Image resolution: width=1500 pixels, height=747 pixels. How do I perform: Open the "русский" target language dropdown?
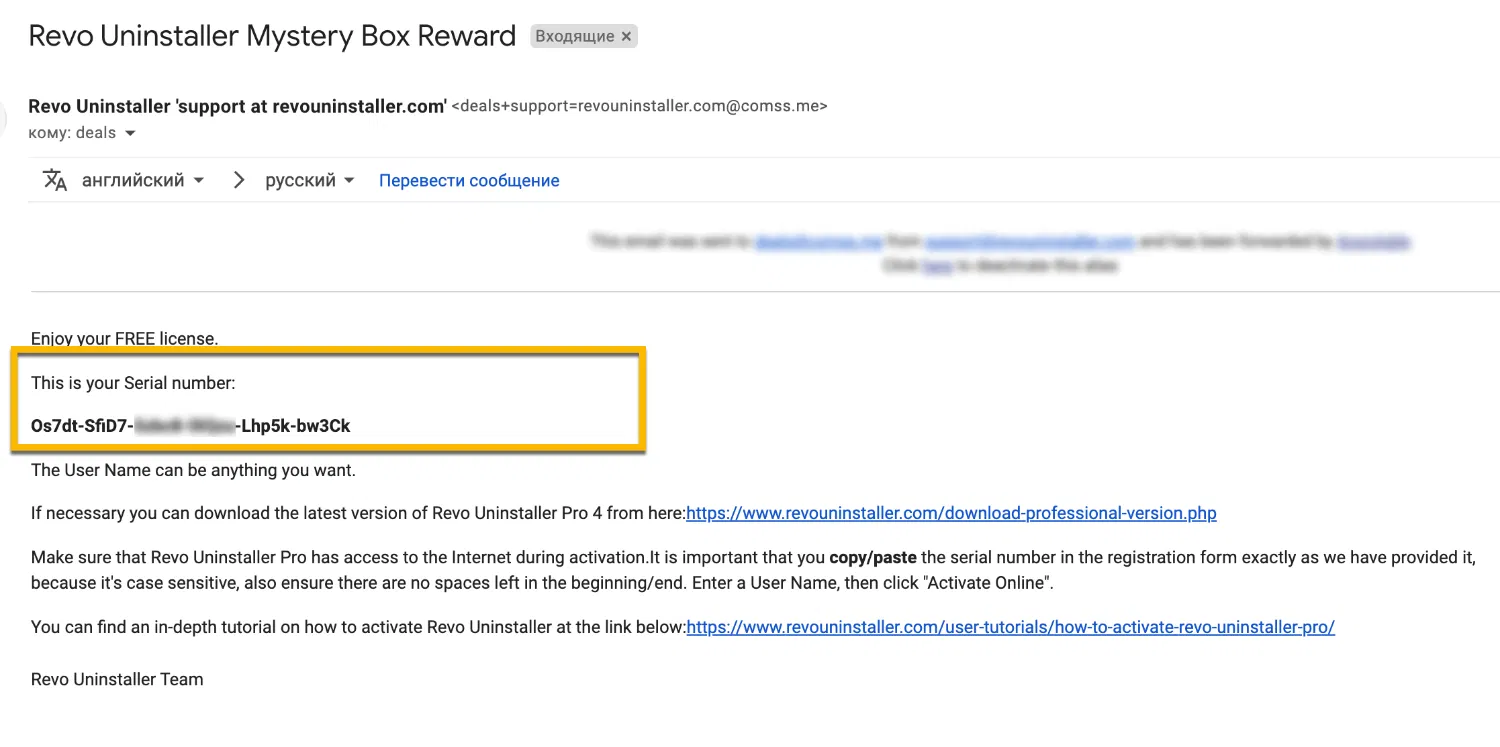tap(309, 181)
